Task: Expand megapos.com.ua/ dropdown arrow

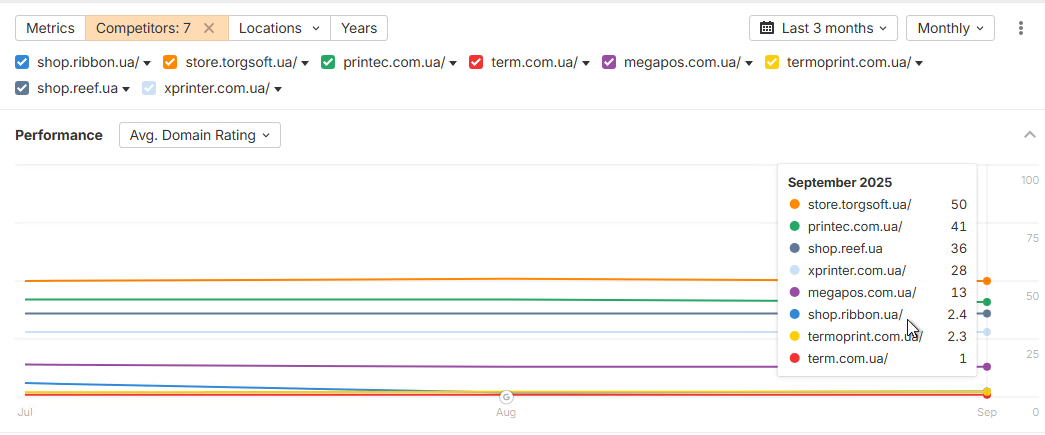Action: [x=749, y=63]
